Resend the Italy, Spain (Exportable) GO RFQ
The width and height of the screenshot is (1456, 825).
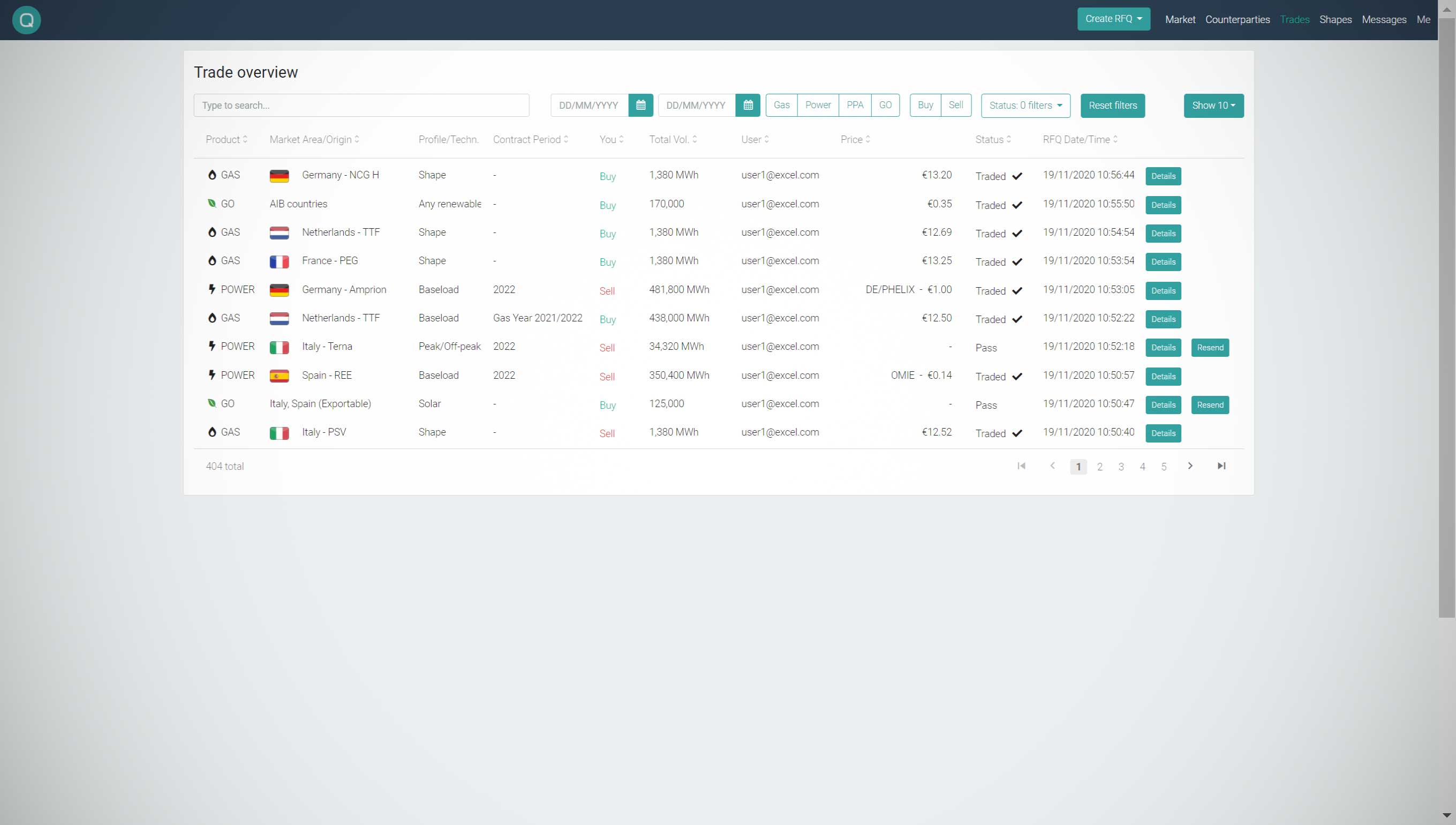1210,405
